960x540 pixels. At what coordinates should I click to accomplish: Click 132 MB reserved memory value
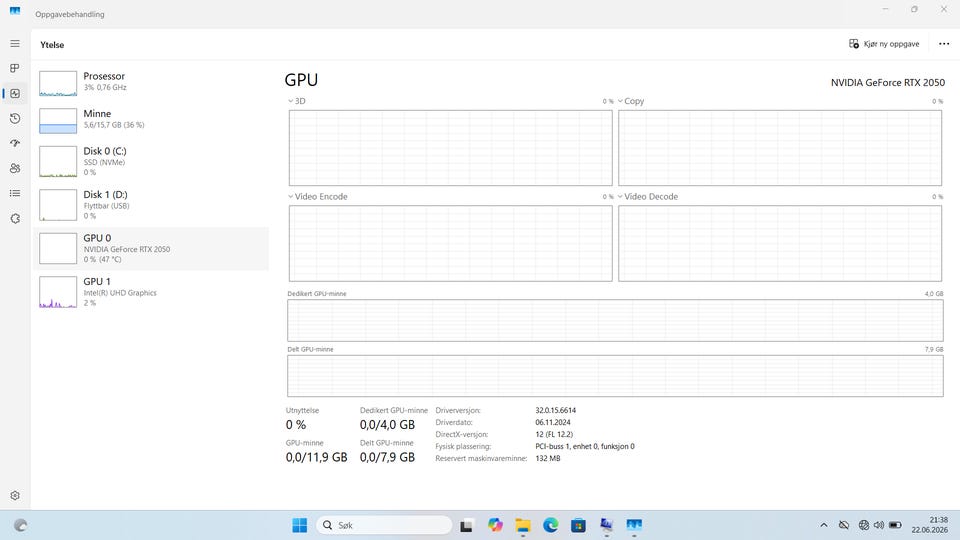coord(547,458)
